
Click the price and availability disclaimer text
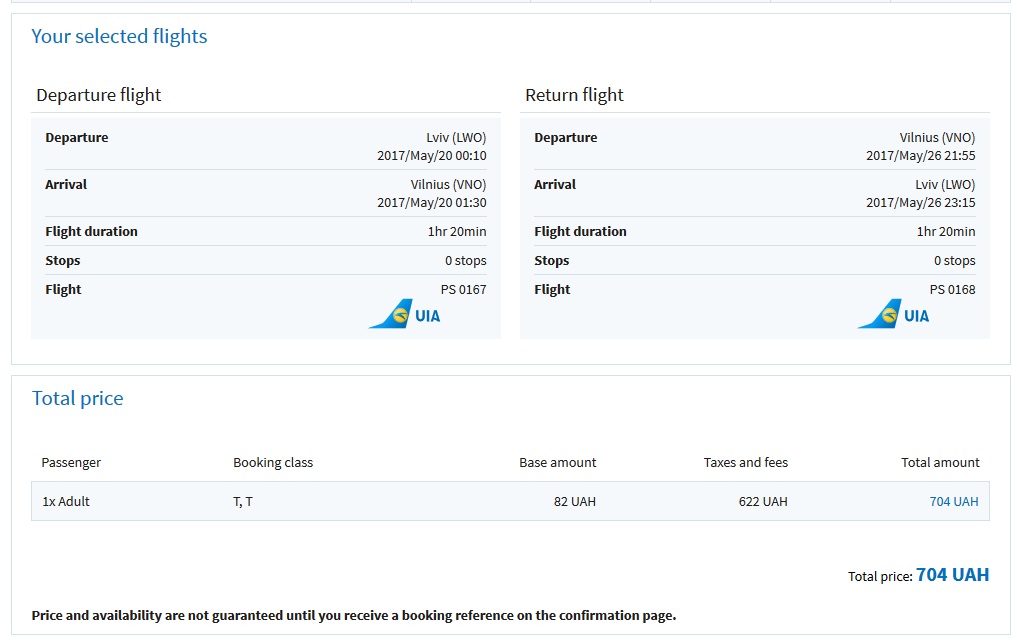point(354,616)
